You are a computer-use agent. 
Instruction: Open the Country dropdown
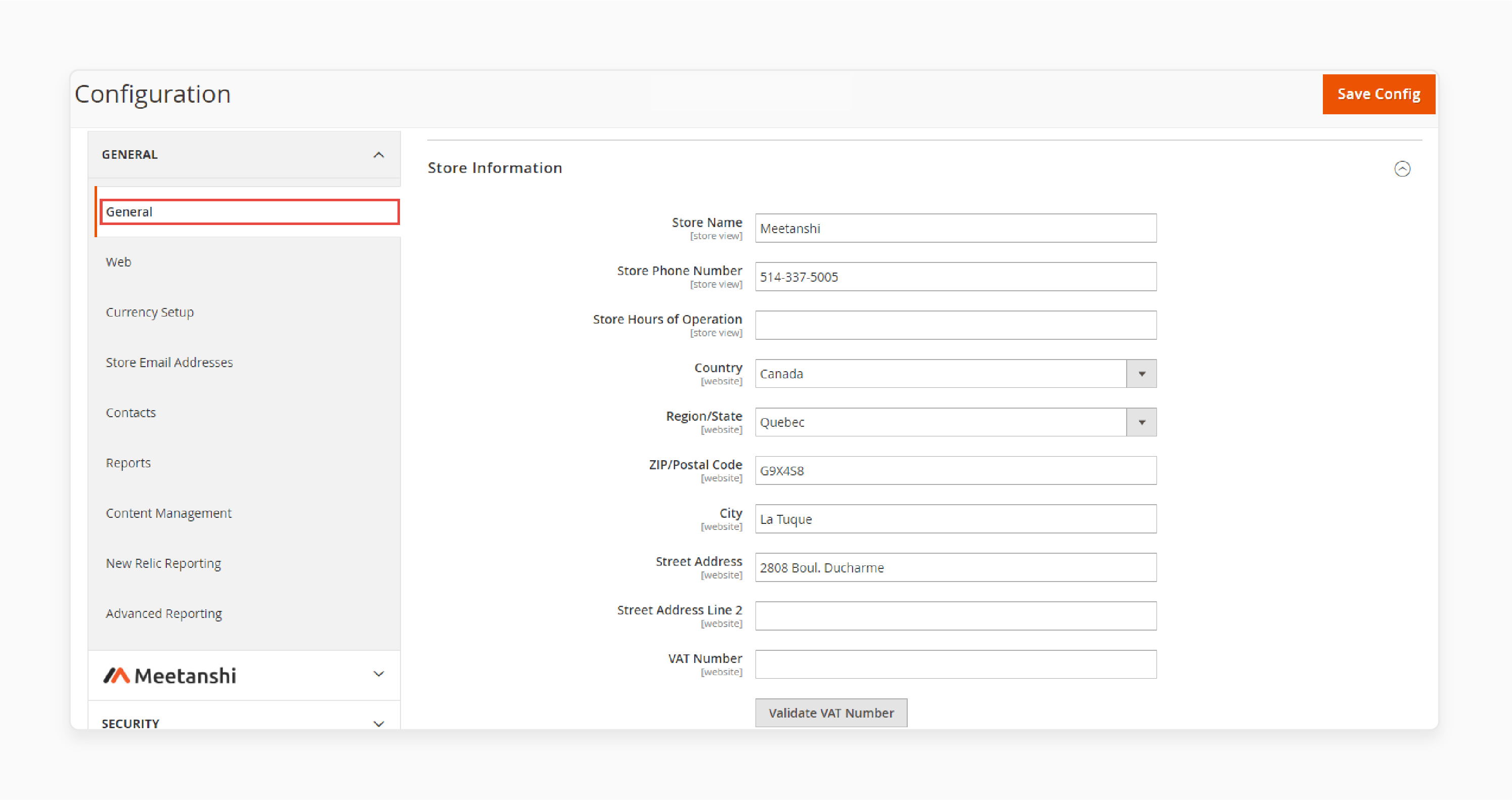click(956, 374)
